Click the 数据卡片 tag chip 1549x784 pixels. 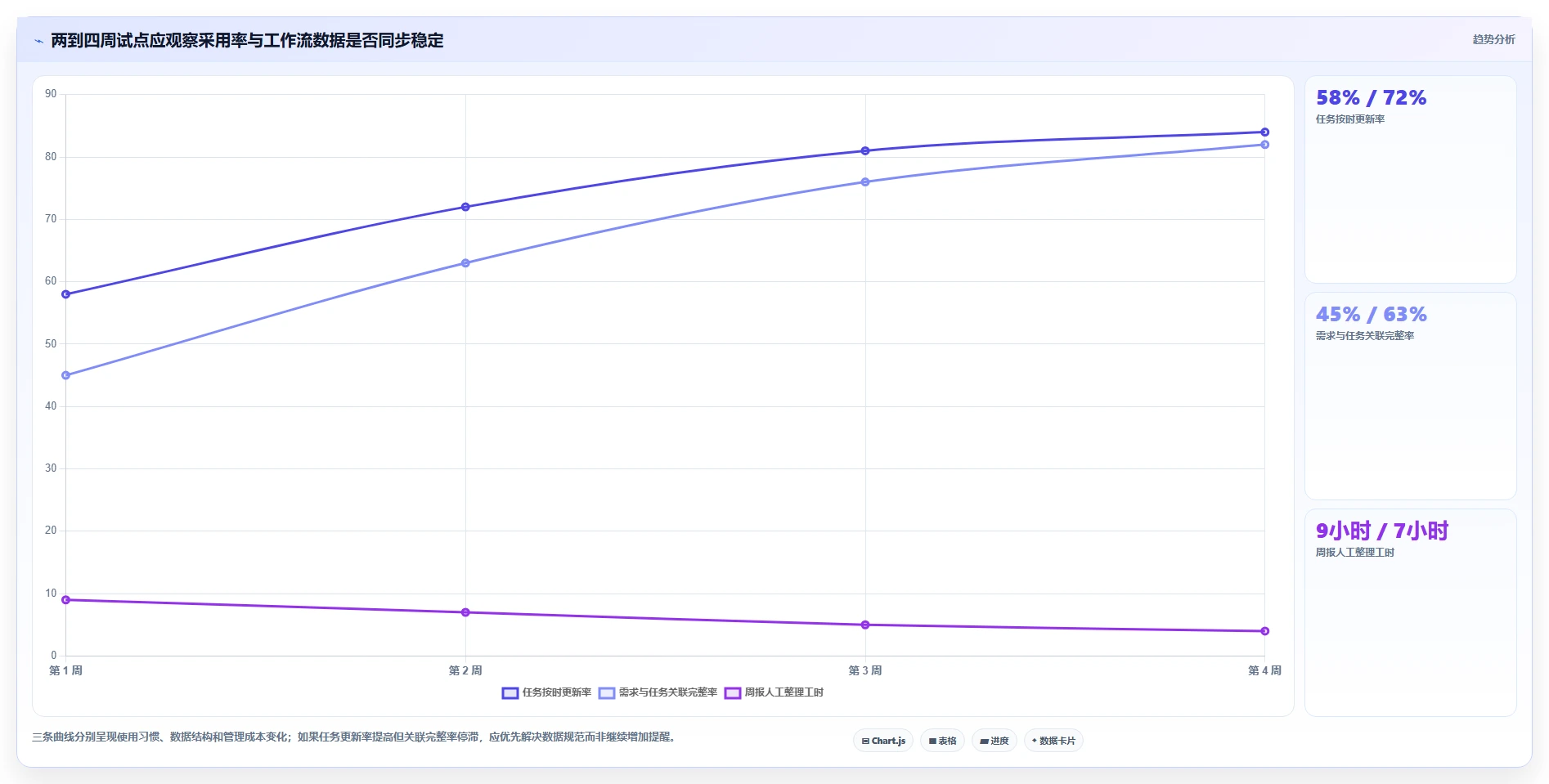tap(1053, 741)
